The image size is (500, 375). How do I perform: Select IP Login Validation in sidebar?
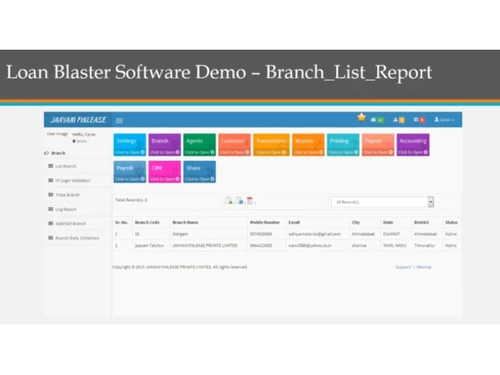pyautogui.click(x=73, y=180)
